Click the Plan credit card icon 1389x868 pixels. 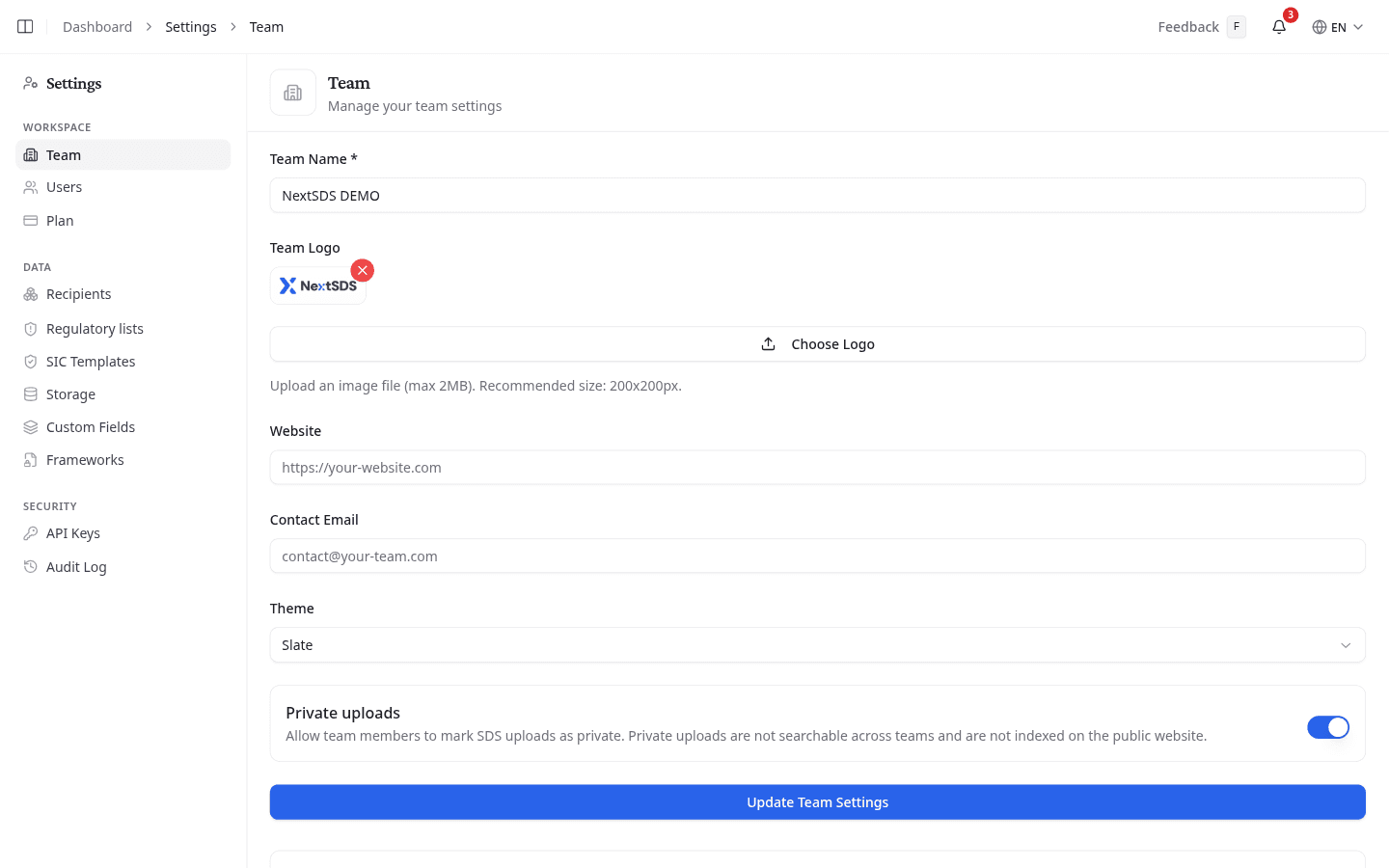tap(31, 221)
